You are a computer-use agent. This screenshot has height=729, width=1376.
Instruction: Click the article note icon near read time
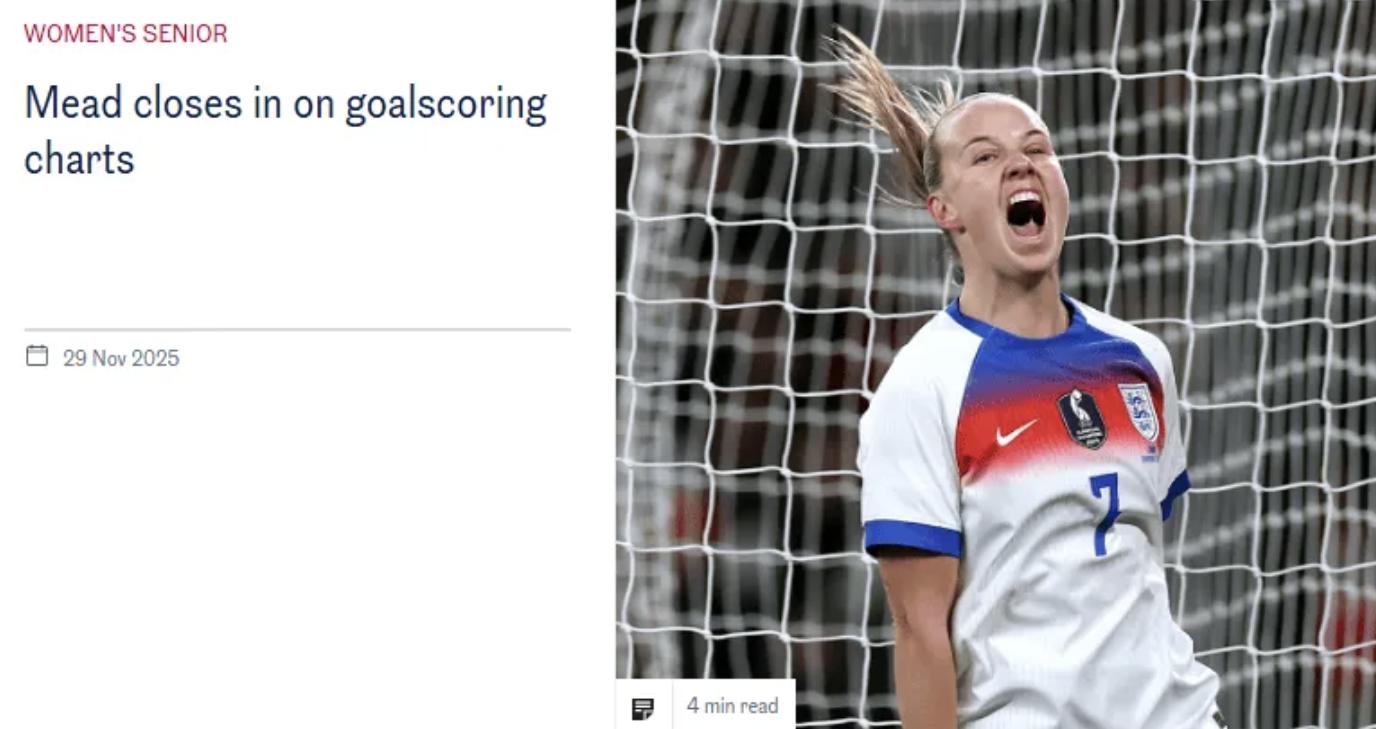pyautogui.click(x=643, y=708)
